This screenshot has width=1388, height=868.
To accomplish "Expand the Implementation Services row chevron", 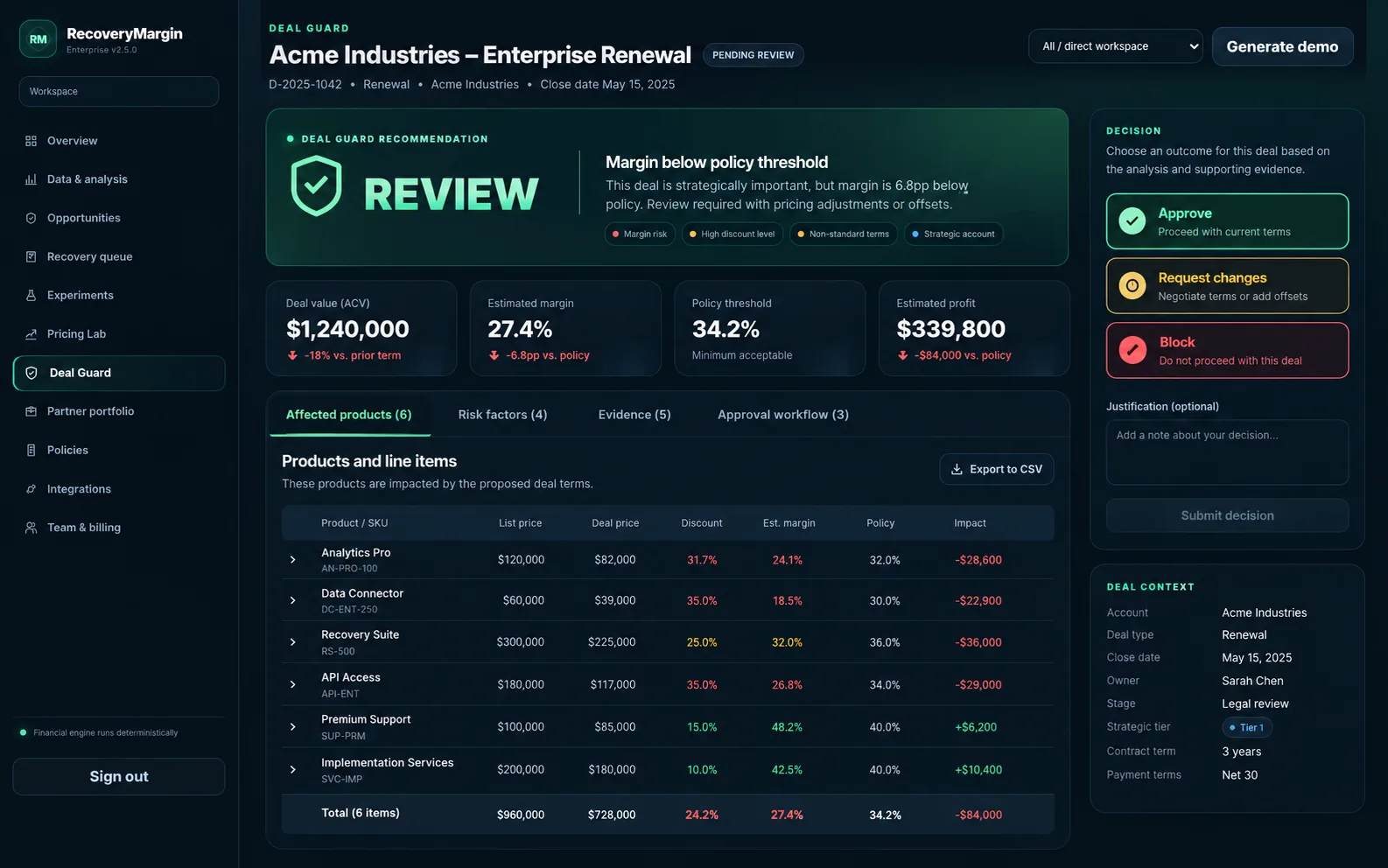I will click(293, 770).
